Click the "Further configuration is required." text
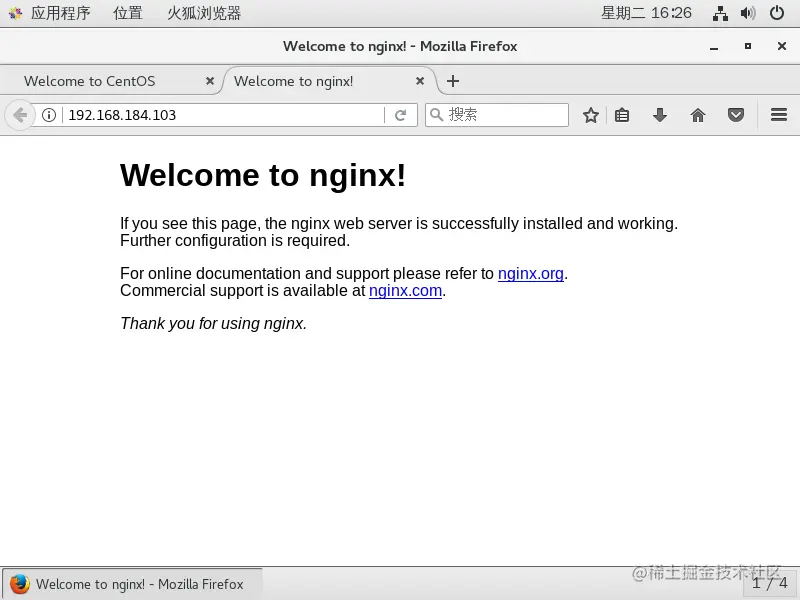The width and height of the screenshot is (800, 600). click(235, 241)
